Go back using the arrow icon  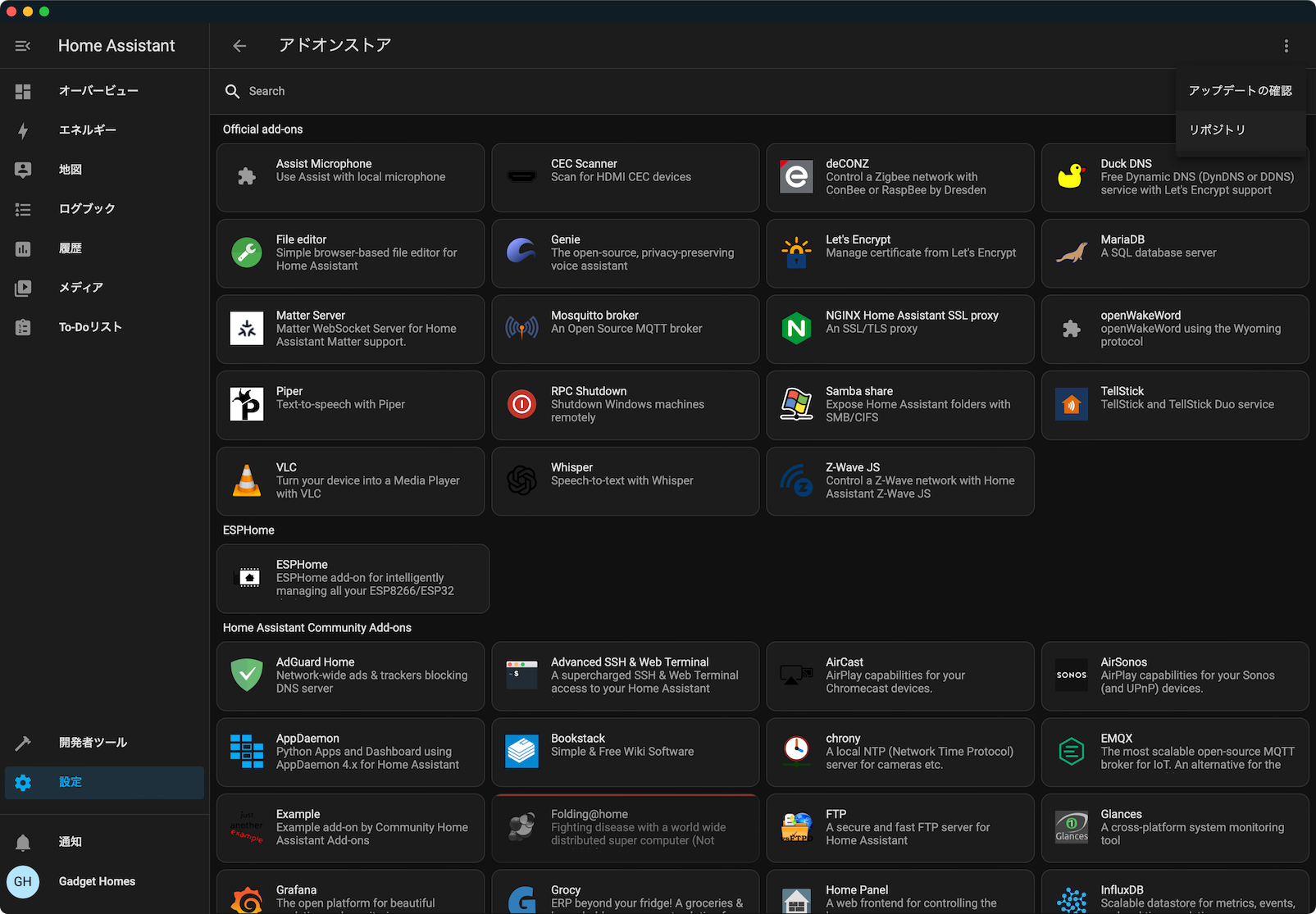[x=239, y=46]
